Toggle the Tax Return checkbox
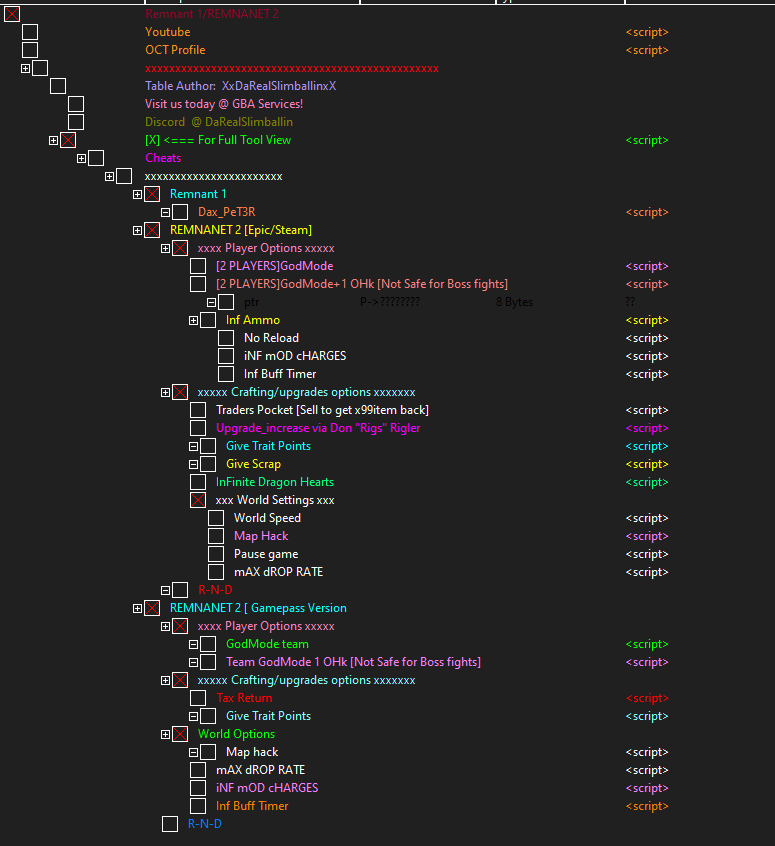The image size is (775, 846). (x=198, y=698)
